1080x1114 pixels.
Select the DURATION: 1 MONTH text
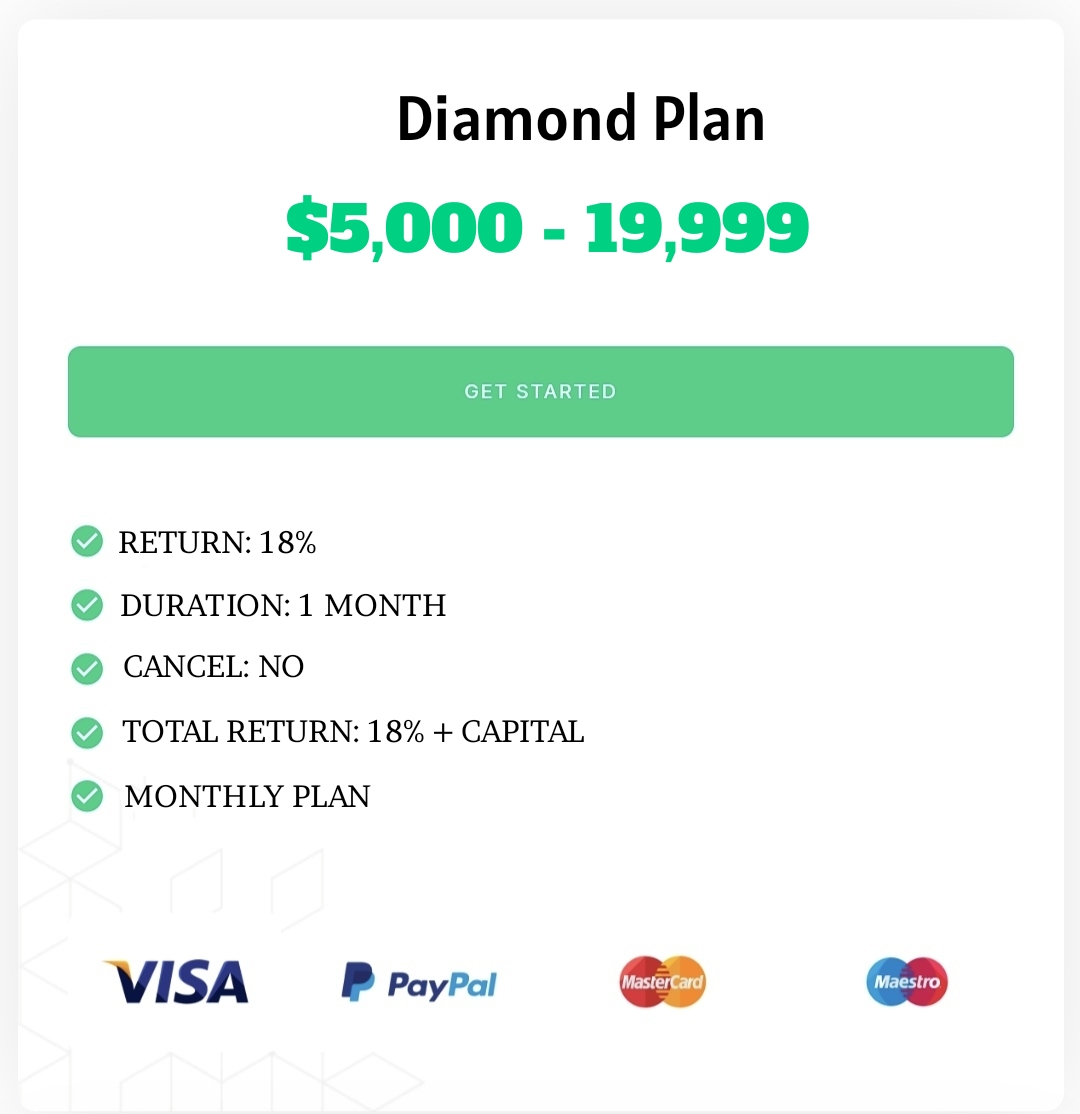click(x=283, y=606)
